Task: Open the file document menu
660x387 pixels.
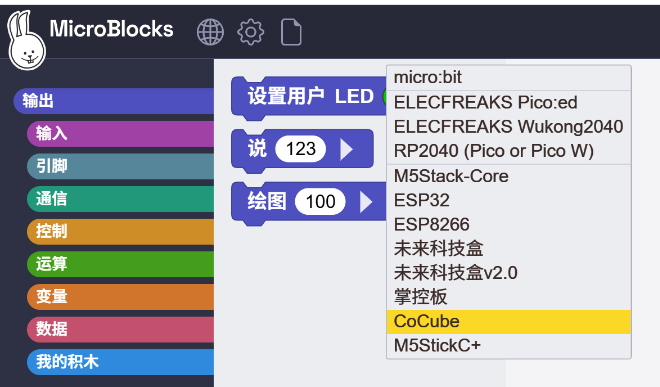Action: point(291,32)
